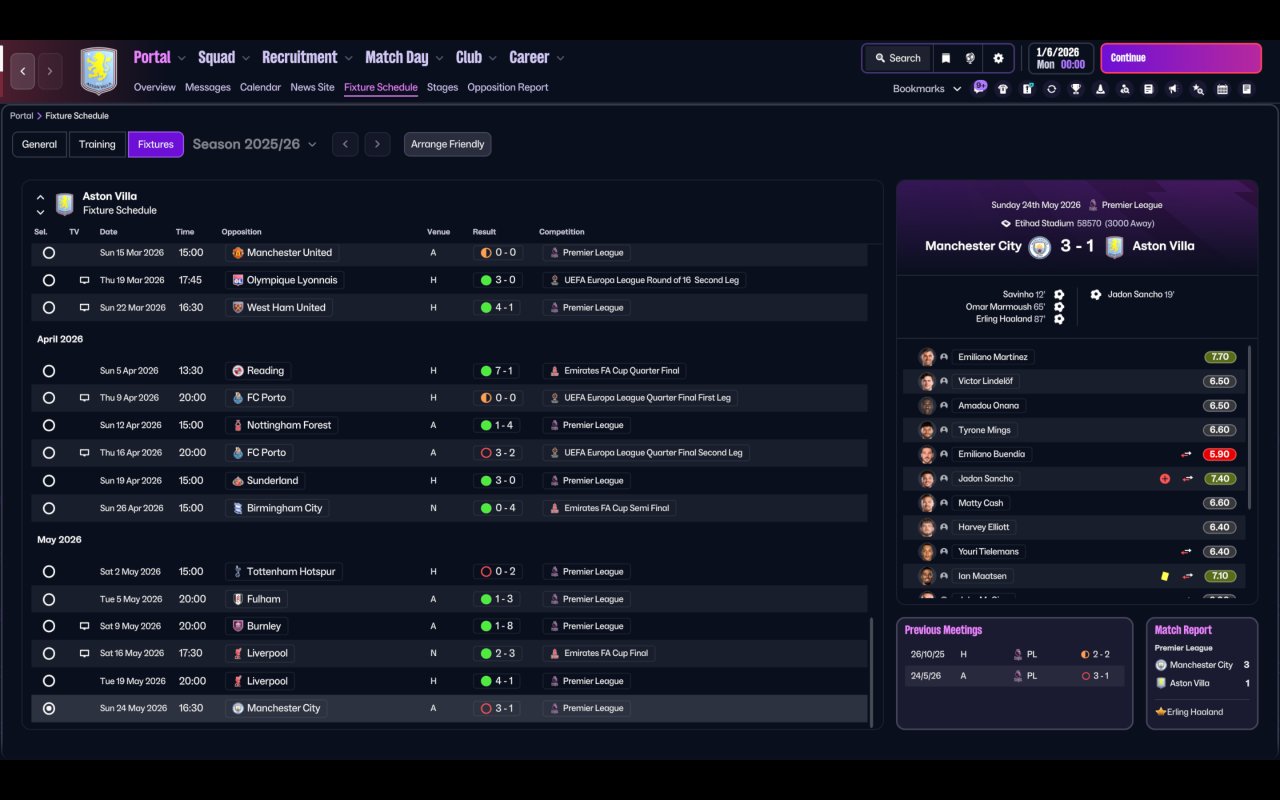The width and height of the screenshot is (1280, 800).
Task: Go to previous season with left arrow
Action: coord(345,144)
